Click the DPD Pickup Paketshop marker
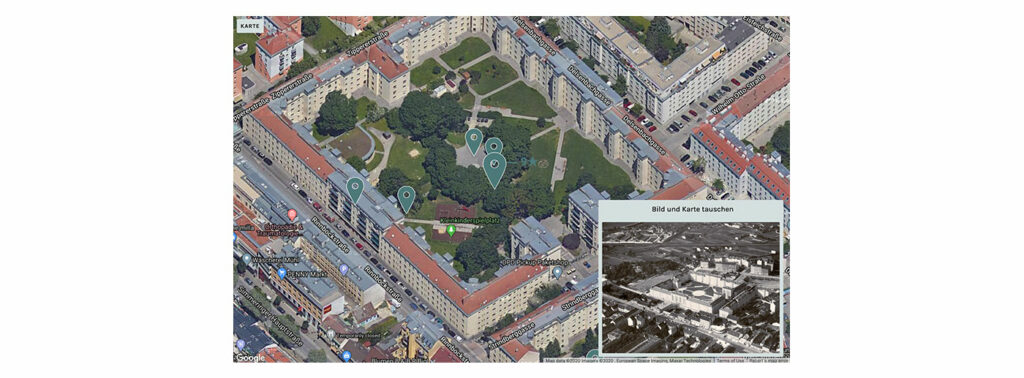Viewport: 1024px width, 378px height. click(x=557, y=272)
